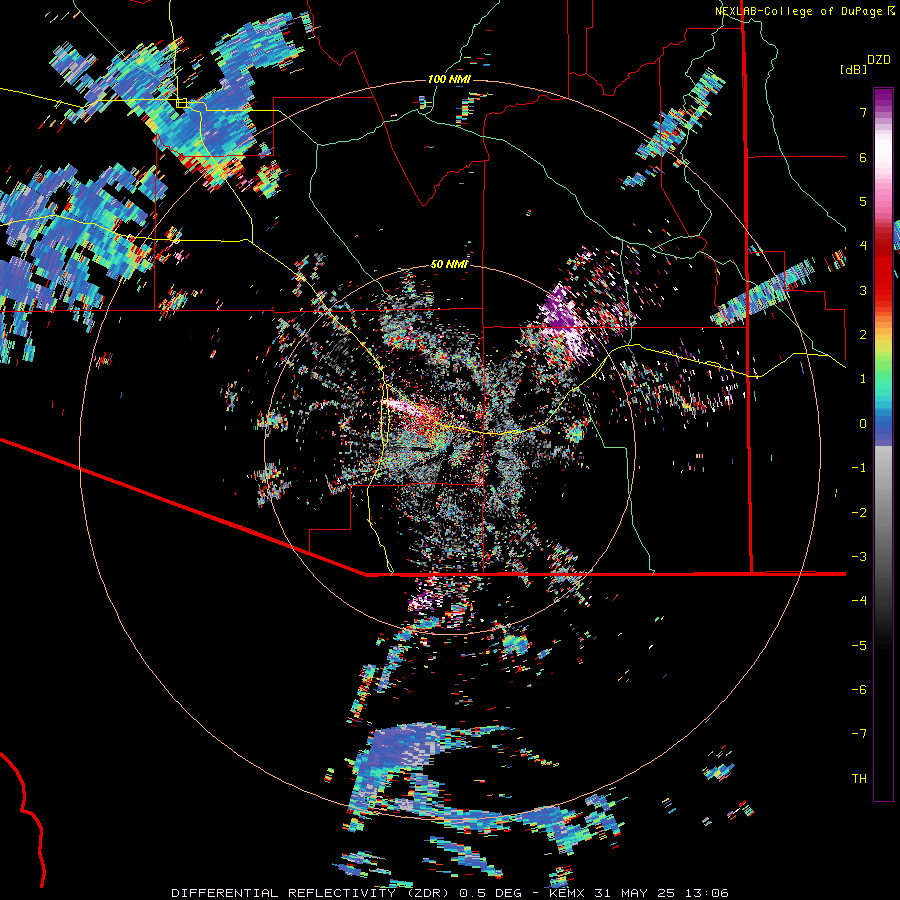This screenshot has height=900, width=900.
Task: Click the '-7' value on the color scale
Action: (x=859, y=734)
